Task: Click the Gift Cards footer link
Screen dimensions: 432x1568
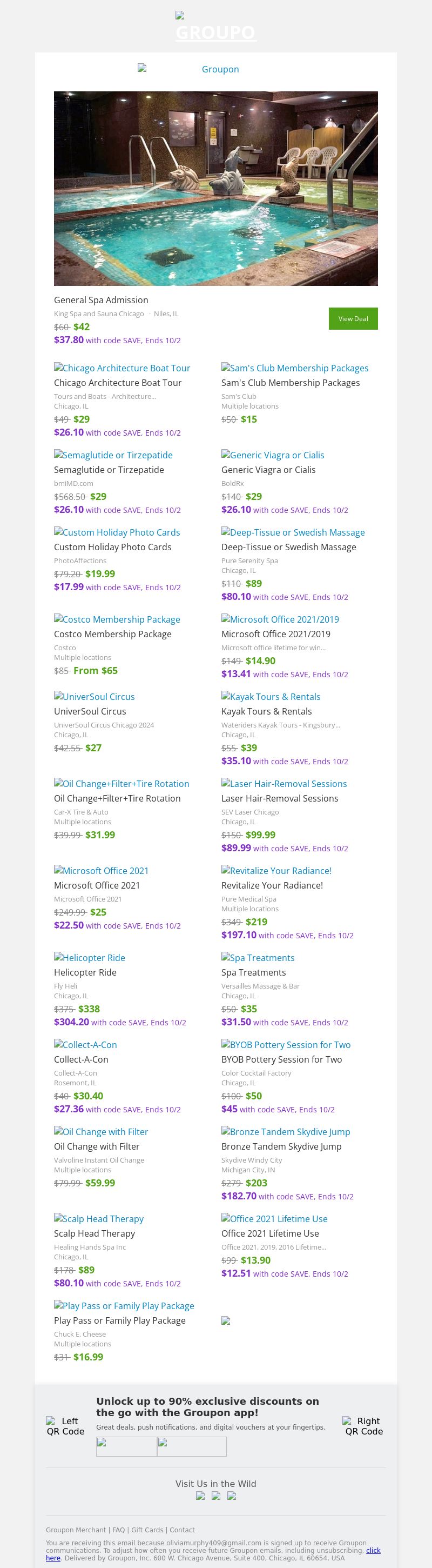Action: tap(147, 1530)
